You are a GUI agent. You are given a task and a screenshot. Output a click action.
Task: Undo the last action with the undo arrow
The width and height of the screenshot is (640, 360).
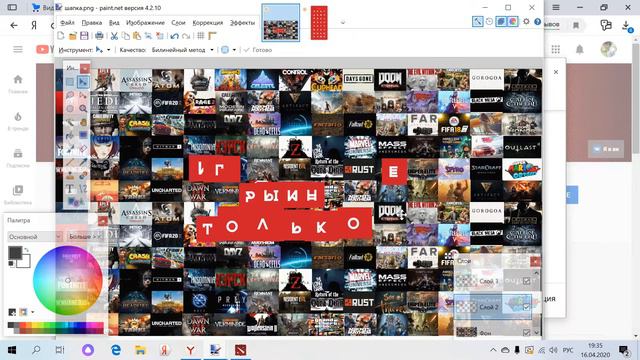(x=175, y=36)
